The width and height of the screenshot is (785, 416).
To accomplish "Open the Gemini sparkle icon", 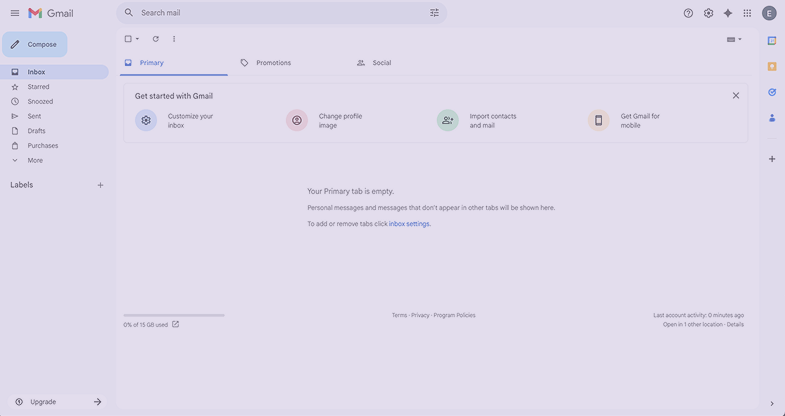I will (727, 13).
